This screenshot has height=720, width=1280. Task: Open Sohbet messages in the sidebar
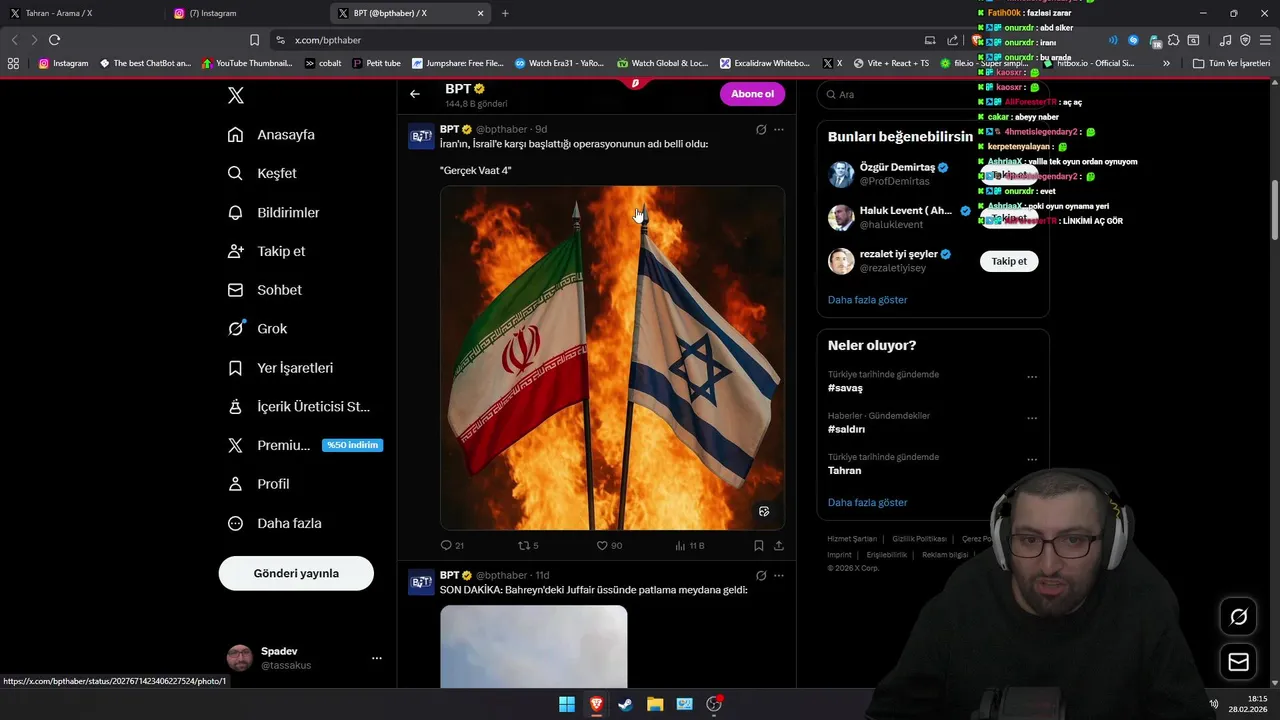(264, 290)
